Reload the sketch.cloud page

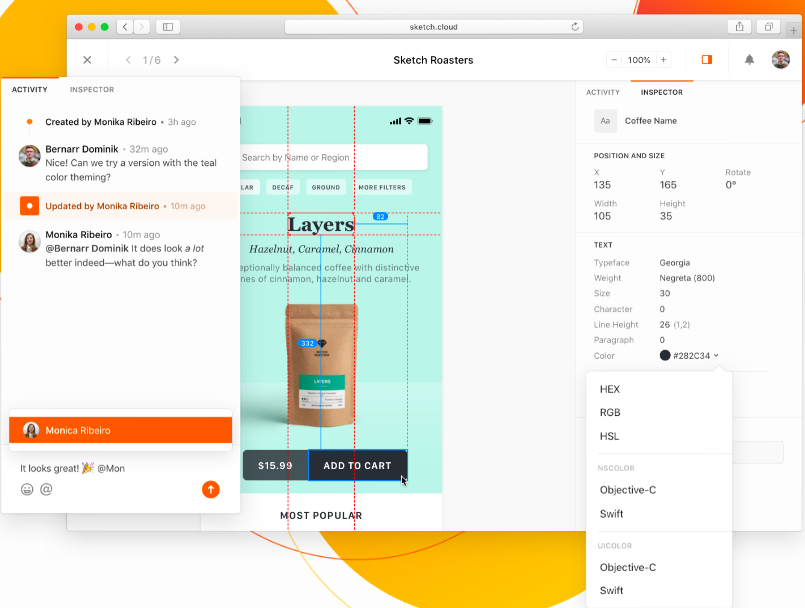click(x=574, y=27)
